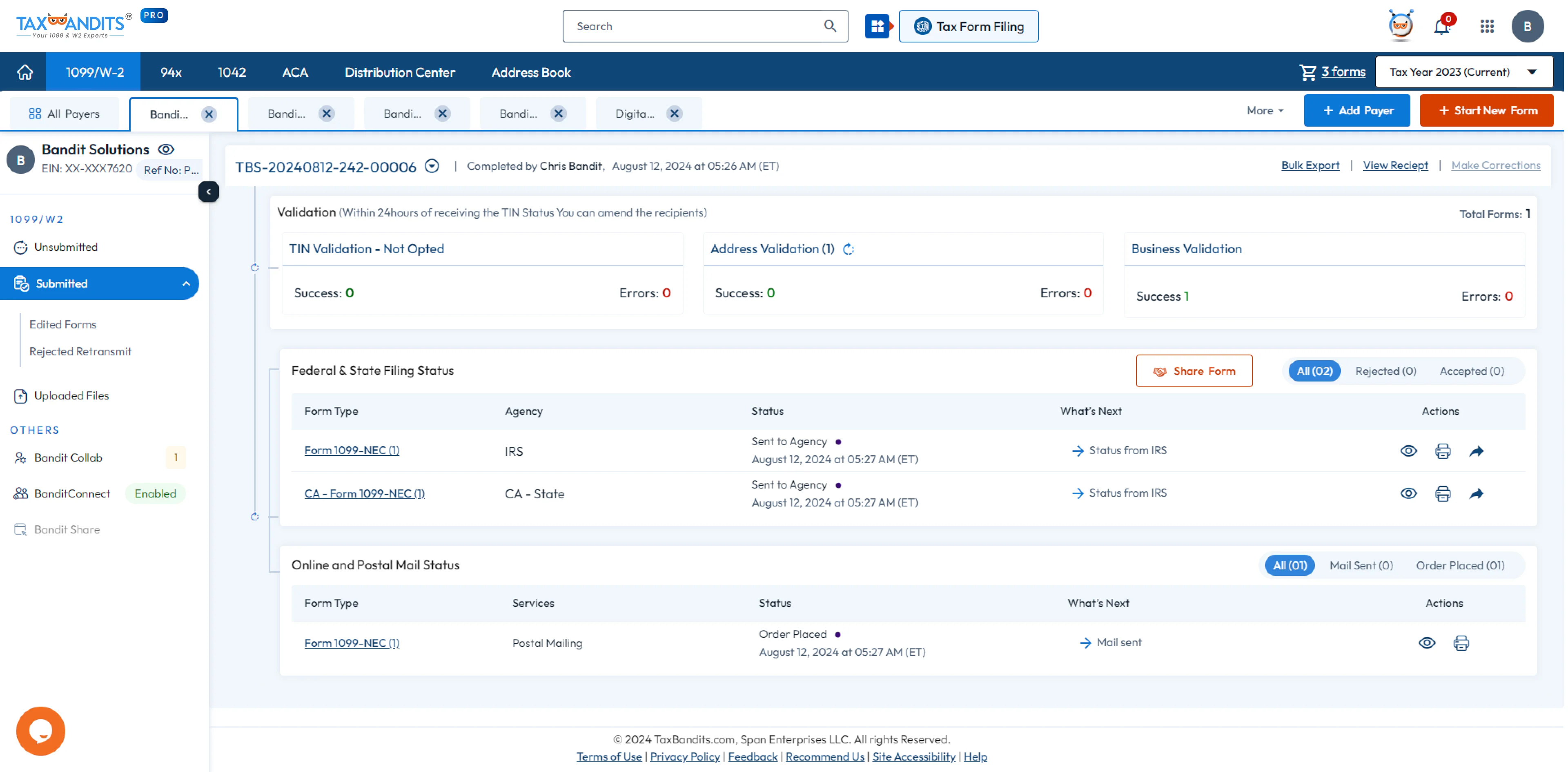Close the fourth Bandi... payer tab
Image resolution: width=1568 pixels, height=772 pixels.
[x=558, y=114]
